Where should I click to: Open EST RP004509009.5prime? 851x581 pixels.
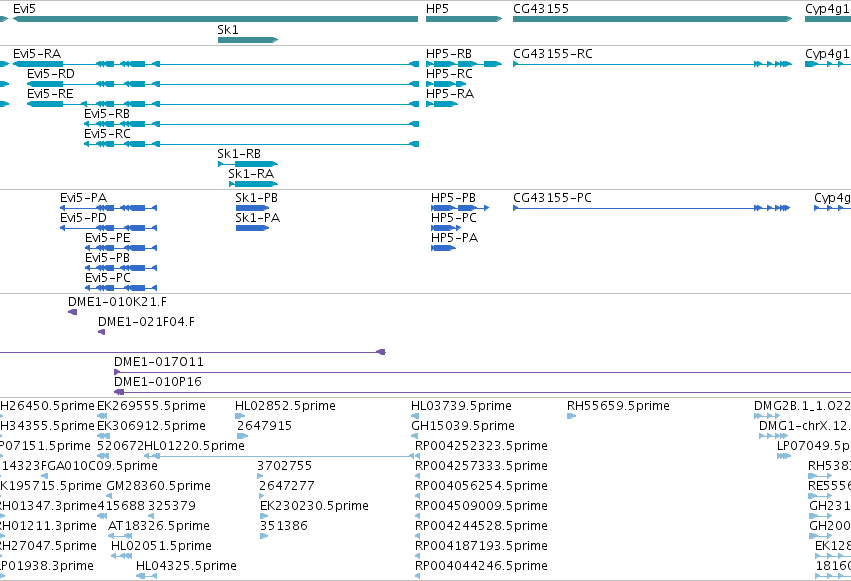tap(481, 507)
